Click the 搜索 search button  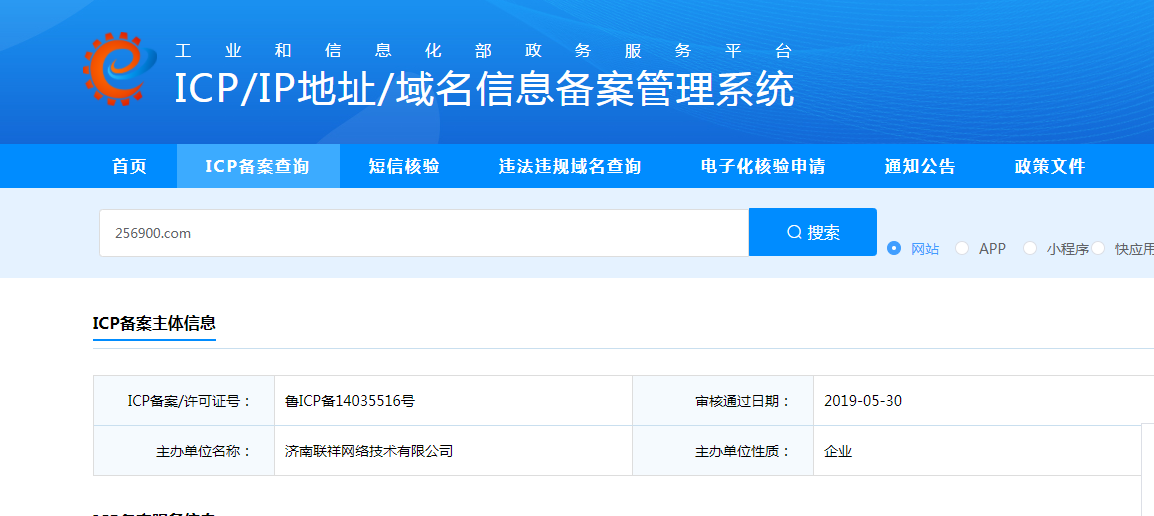click(813, 233)
